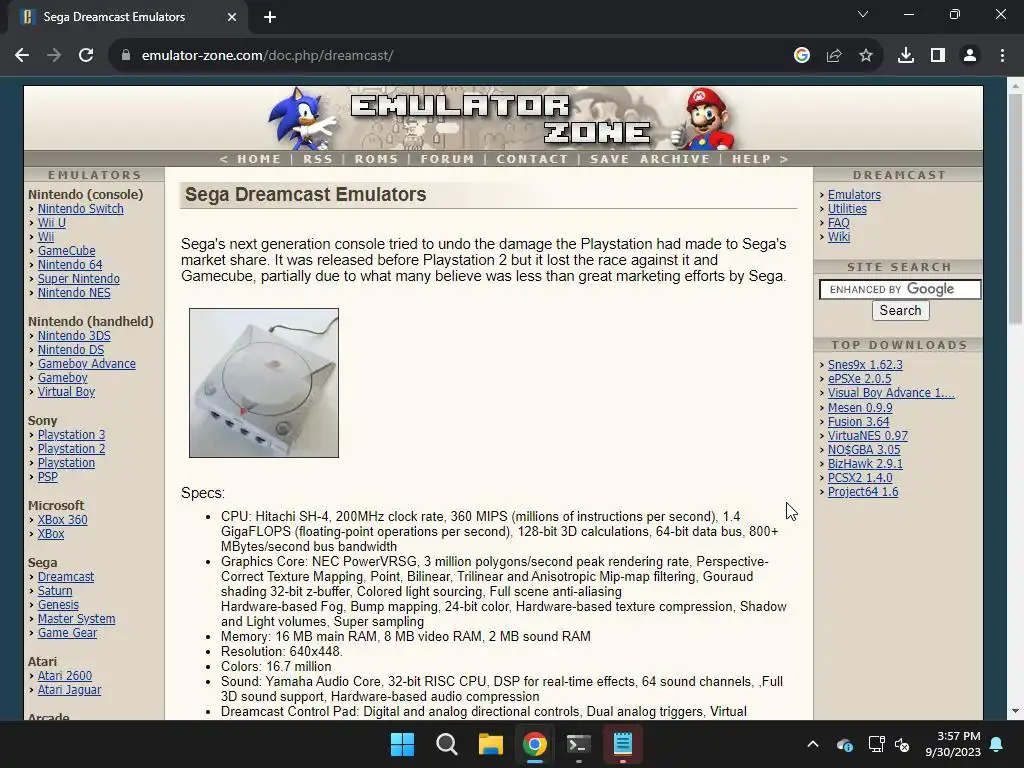The width and height of the screenshot is (1024, 768).
Task: Open the Google icon in address bar
Action: [x=802, y=56]
